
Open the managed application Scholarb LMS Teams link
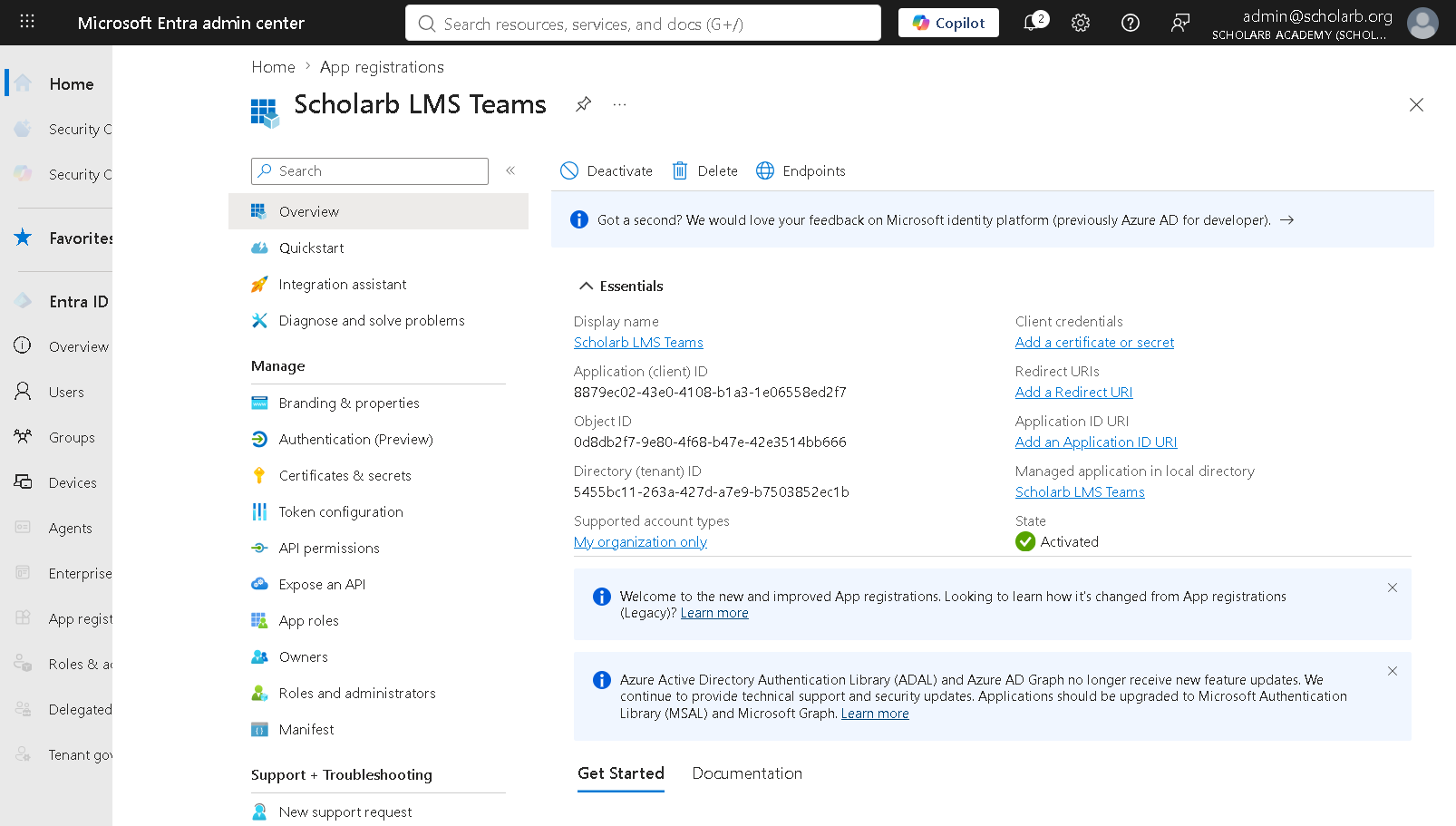click(x=1080, y=491)
